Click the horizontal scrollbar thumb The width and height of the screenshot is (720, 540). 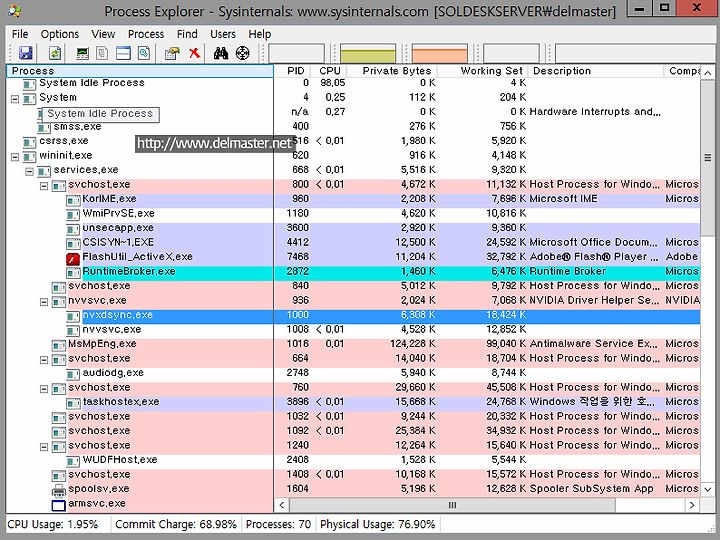[452, 505]
